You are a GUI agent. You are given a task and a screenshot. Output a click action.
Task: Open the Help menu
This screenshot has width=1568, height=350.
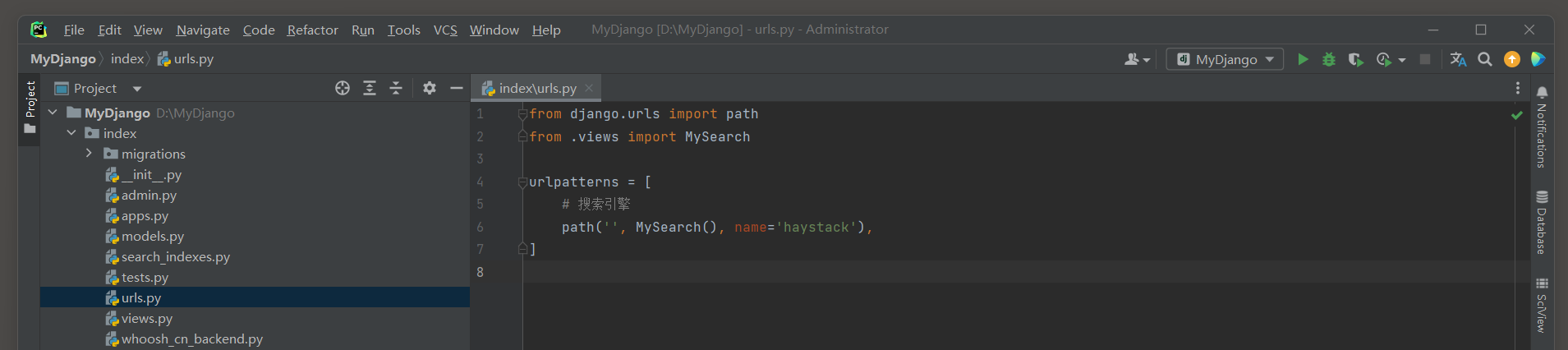pyautogui.click(x=546, y=30)
